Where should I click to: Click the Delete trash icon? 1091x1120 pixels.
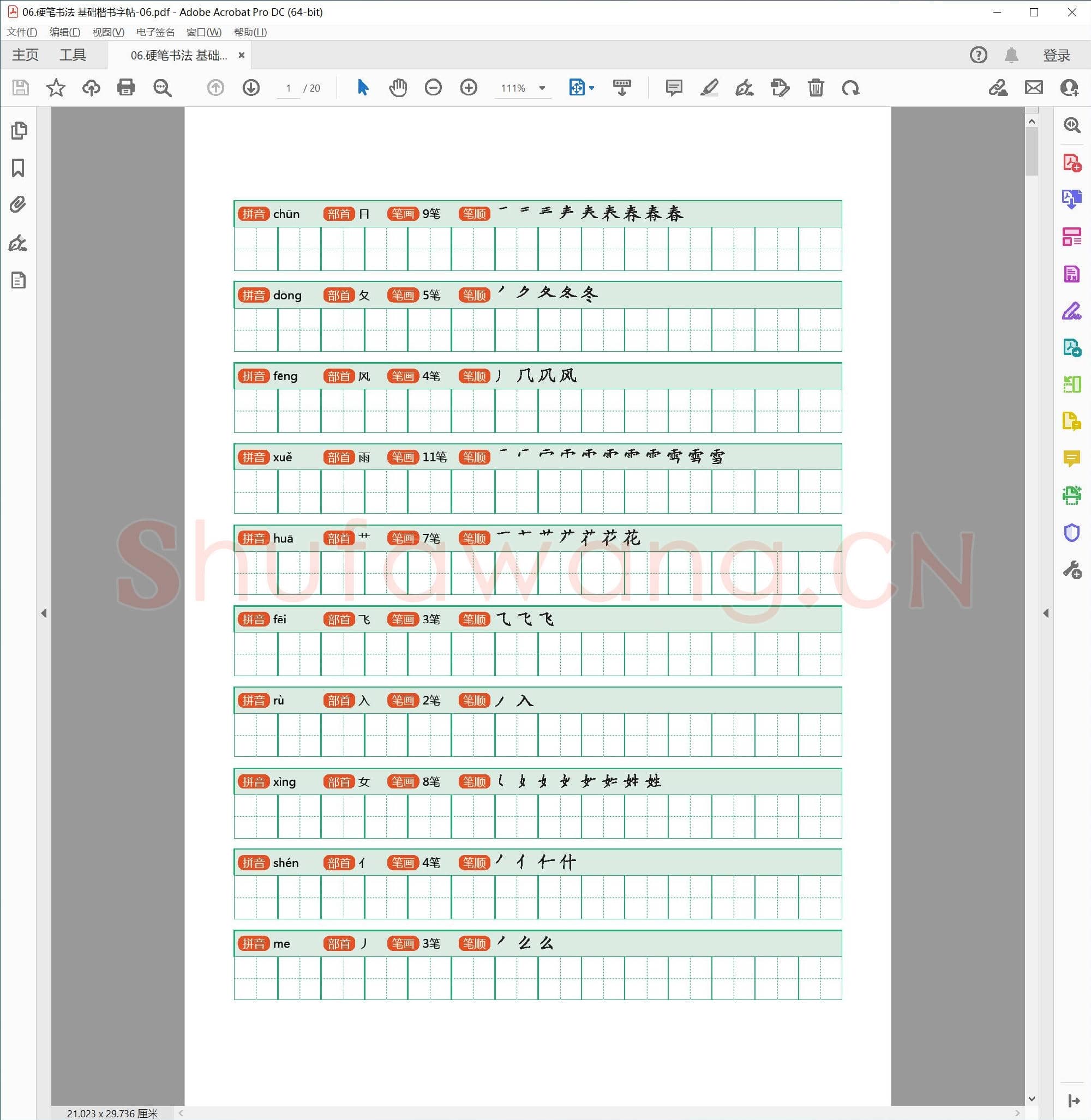point(816,88)
